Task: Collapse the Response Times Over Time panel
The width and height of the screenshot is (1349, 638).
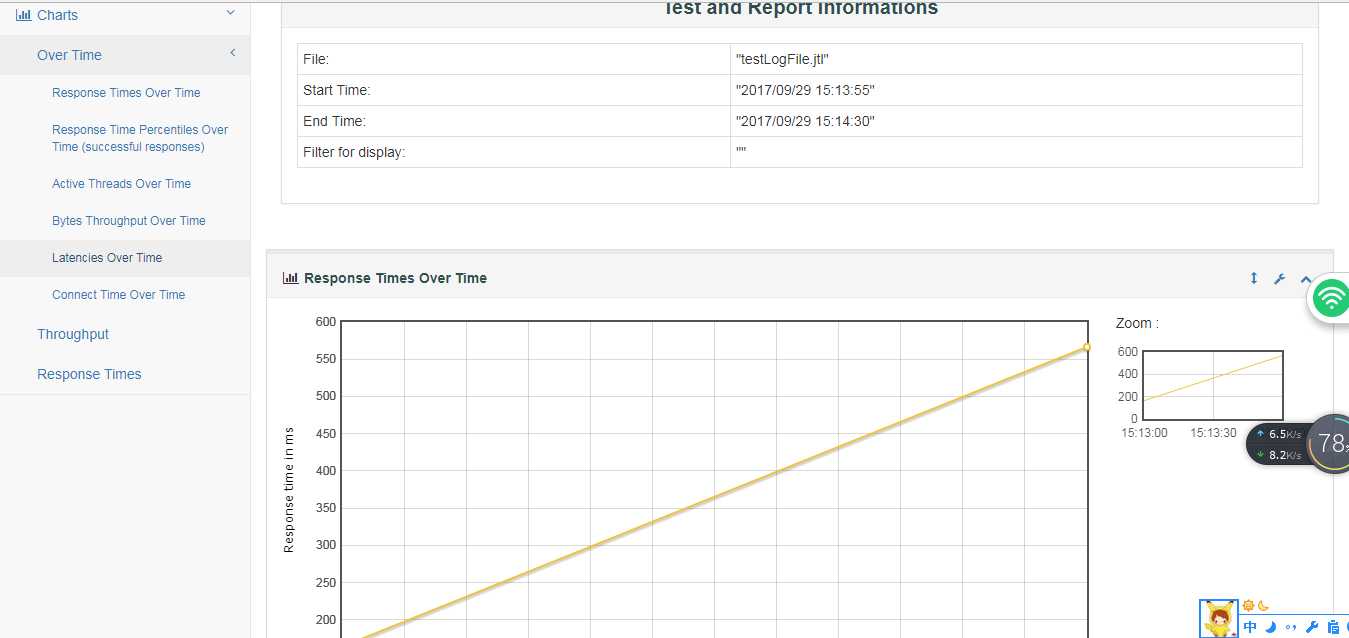Action: (1305, 279)
